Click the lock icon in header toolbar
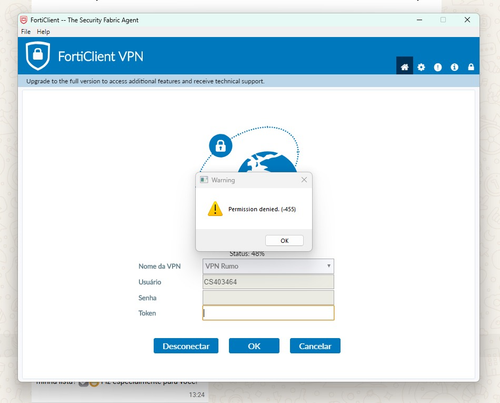The height and width of the screenshot is (403, 500). (x=471, y=67)
